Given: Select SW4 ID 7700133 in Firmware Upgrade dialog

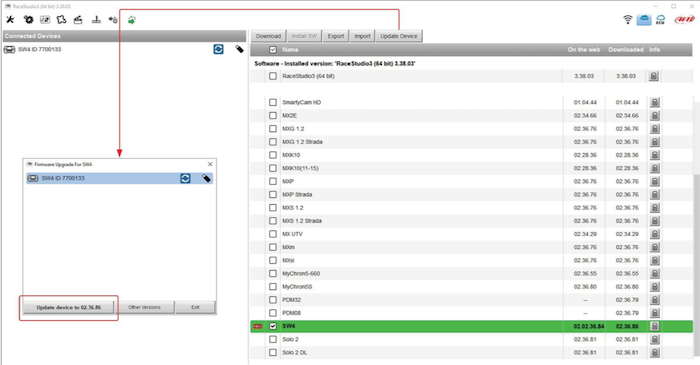Looking at the screenshot, I should (119, 178).
